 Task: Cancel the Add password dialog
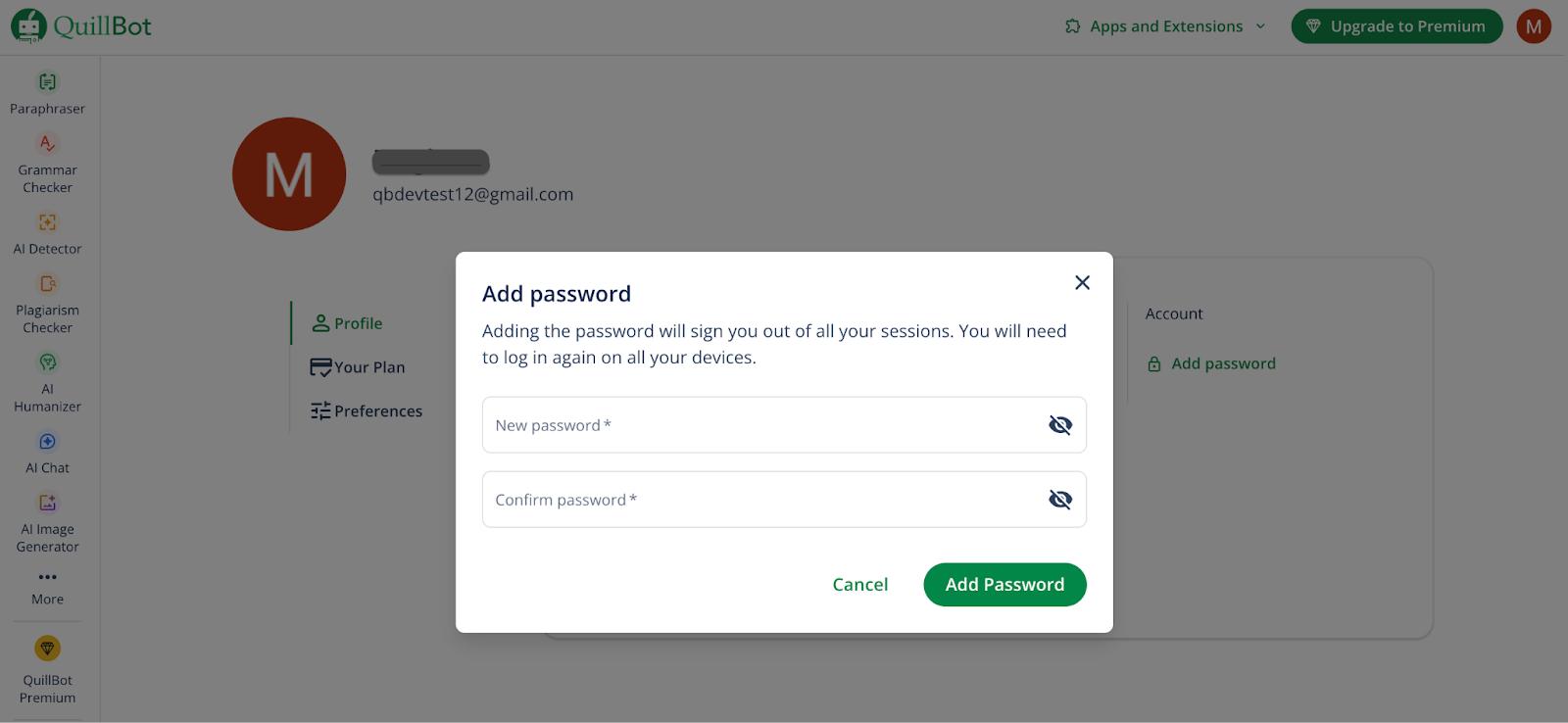coord(860,585)
